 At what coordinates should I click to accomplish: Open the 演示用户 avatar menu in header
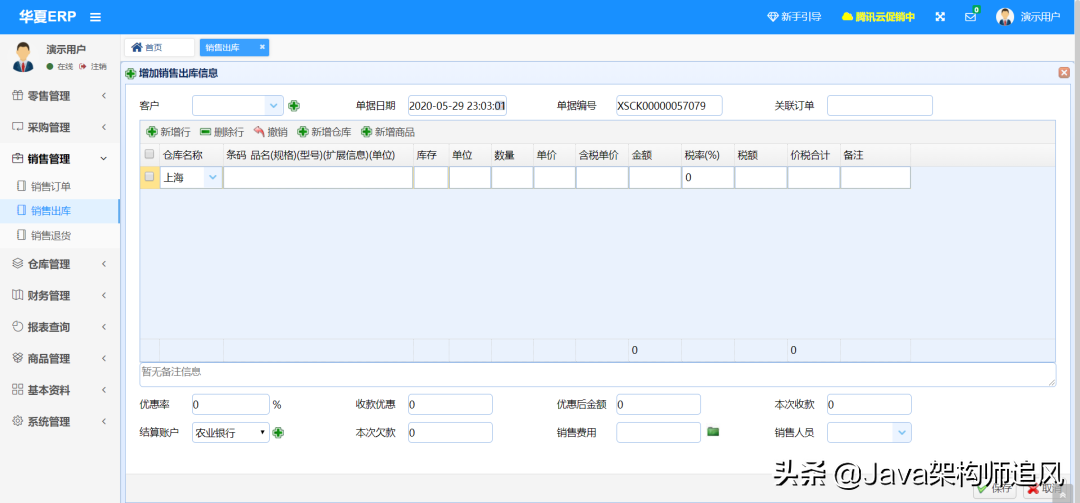(x=1028, y=17)
